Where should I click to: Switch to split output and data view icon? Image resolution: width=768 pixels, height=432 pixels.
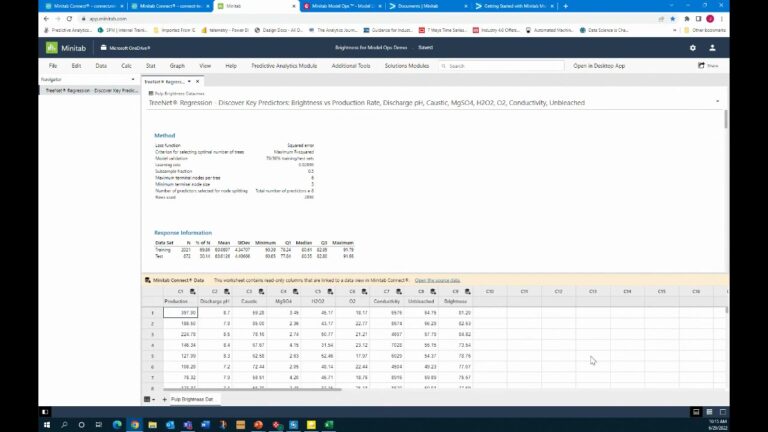pyautogui.click(x=709, y=412)
